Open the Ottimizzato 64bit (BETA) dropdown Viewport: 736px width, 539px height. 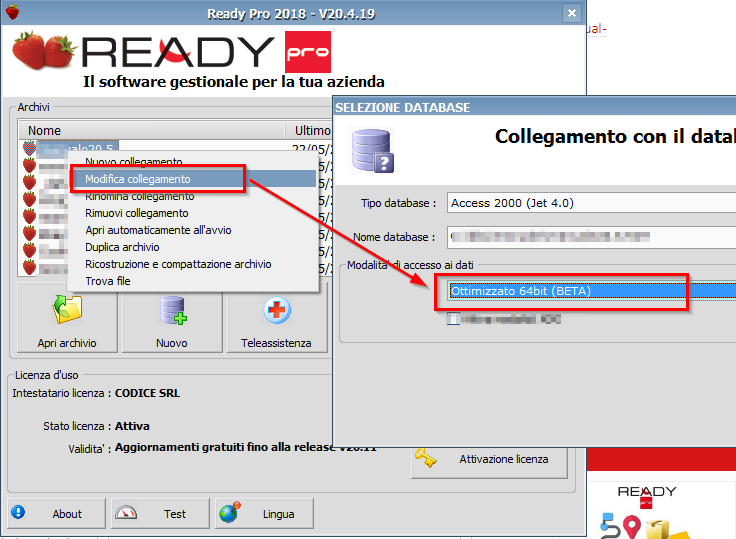(x=592, y=291)
